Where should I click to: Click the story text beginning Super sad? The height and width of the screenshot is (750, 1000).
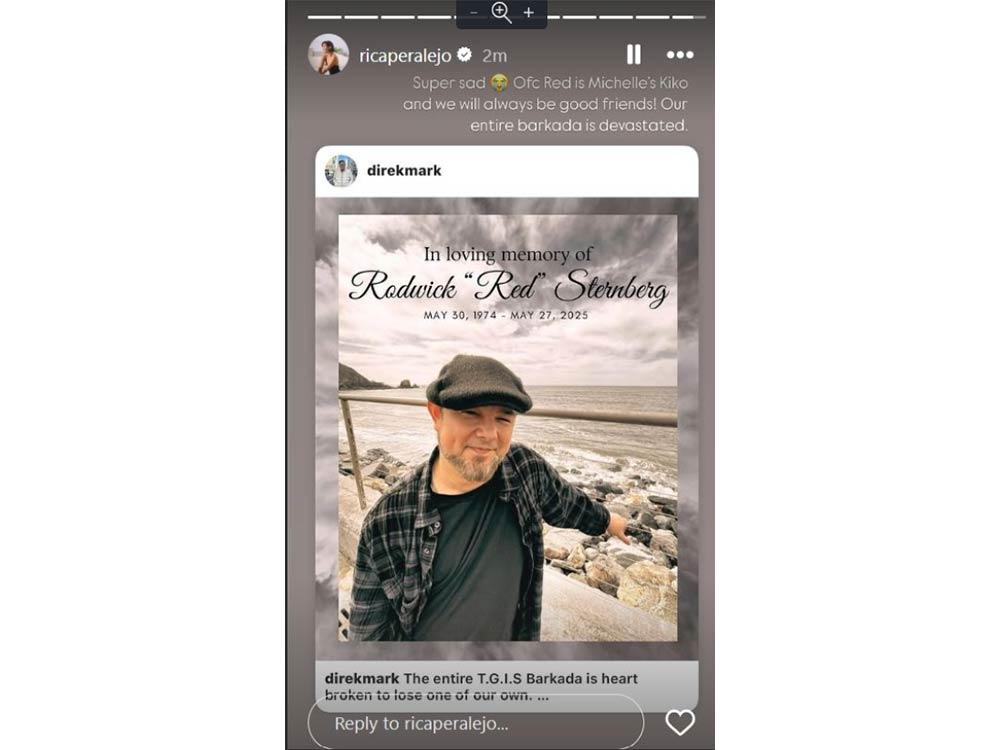(545, 104)
